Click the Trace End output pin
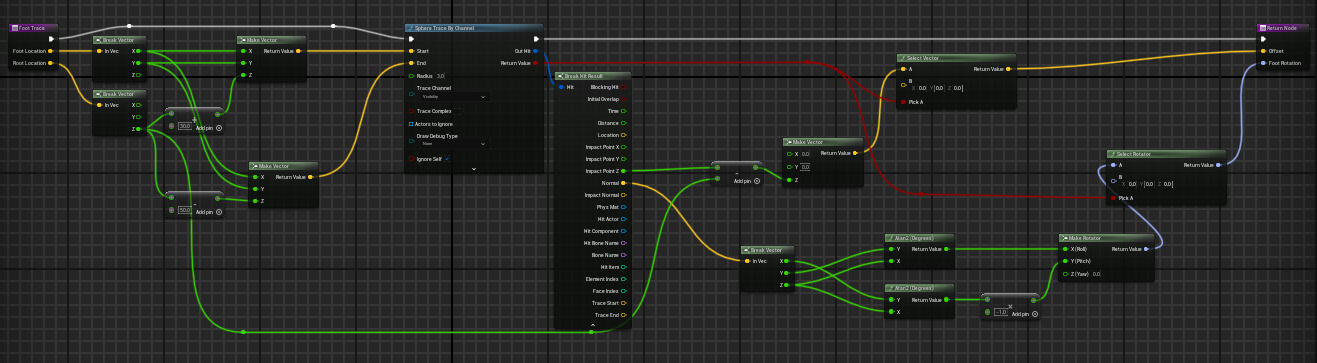Viewport: 1317px width, 363px height. coord(625,315)
